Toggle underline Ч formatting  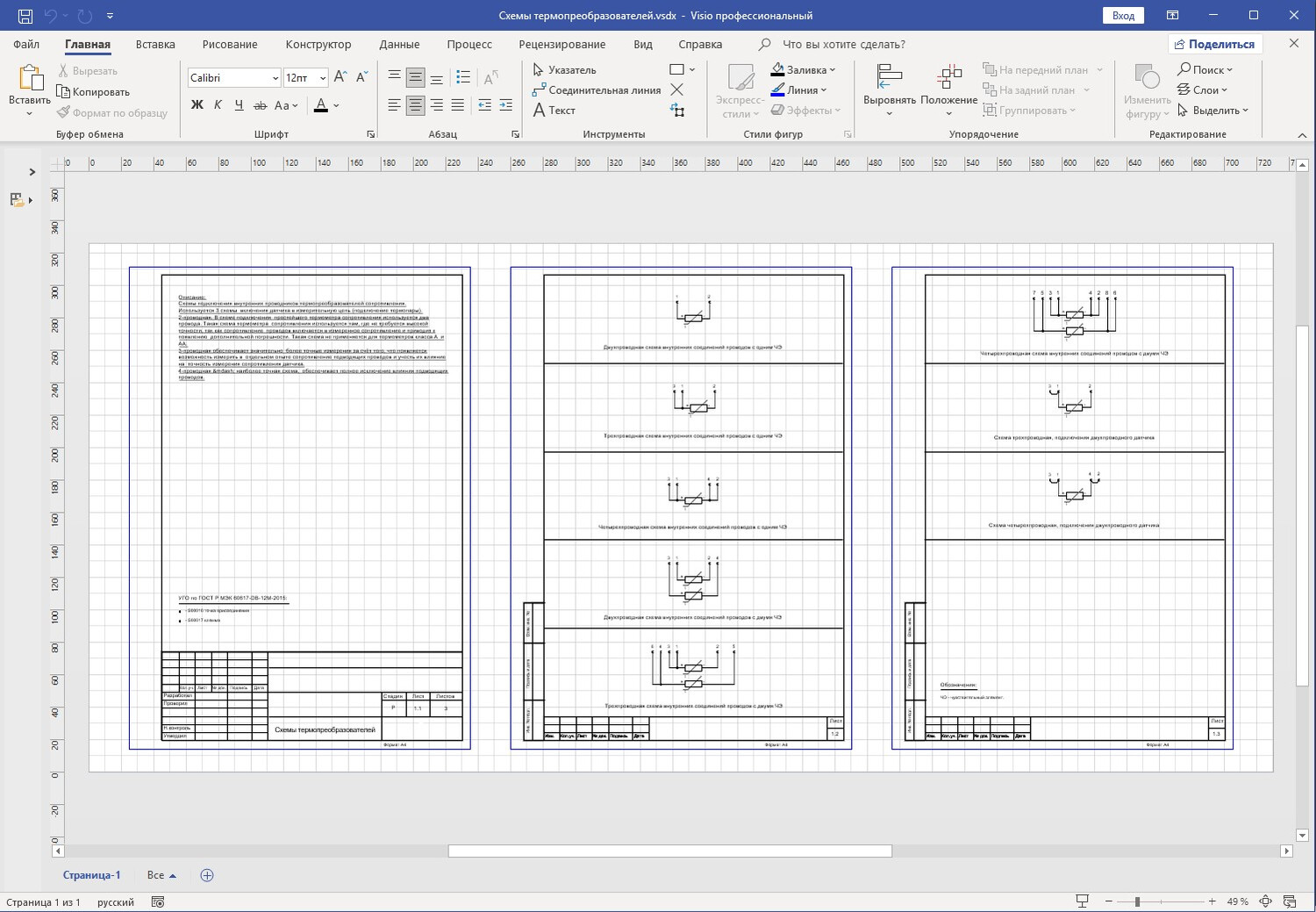point(239,105)
